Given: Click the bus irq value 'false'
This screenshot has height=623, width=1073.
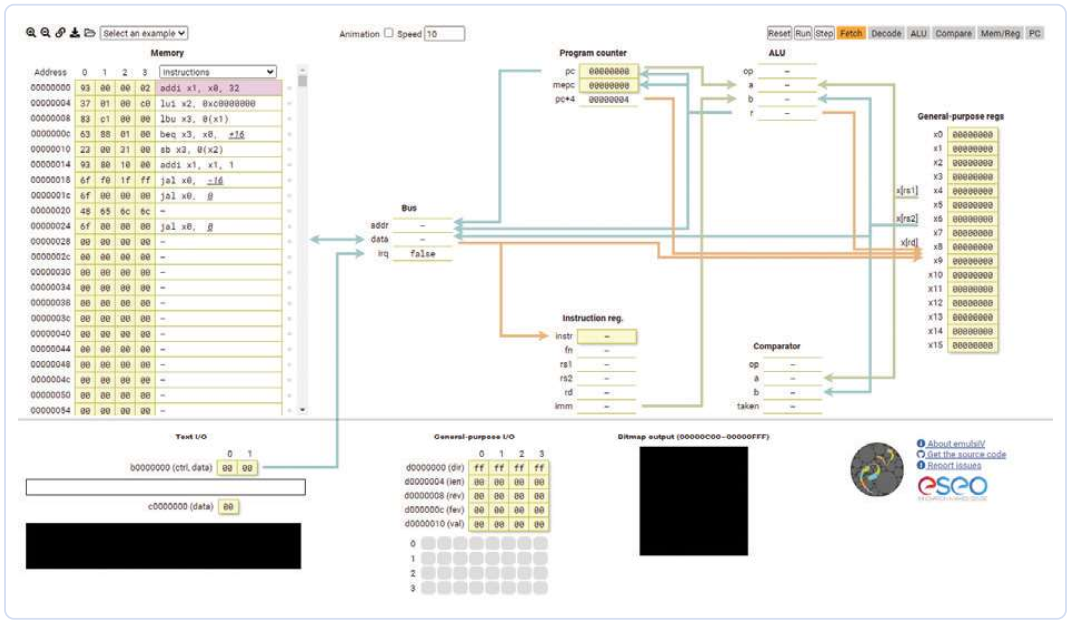Looking at the screenshot, I should 422,254.
